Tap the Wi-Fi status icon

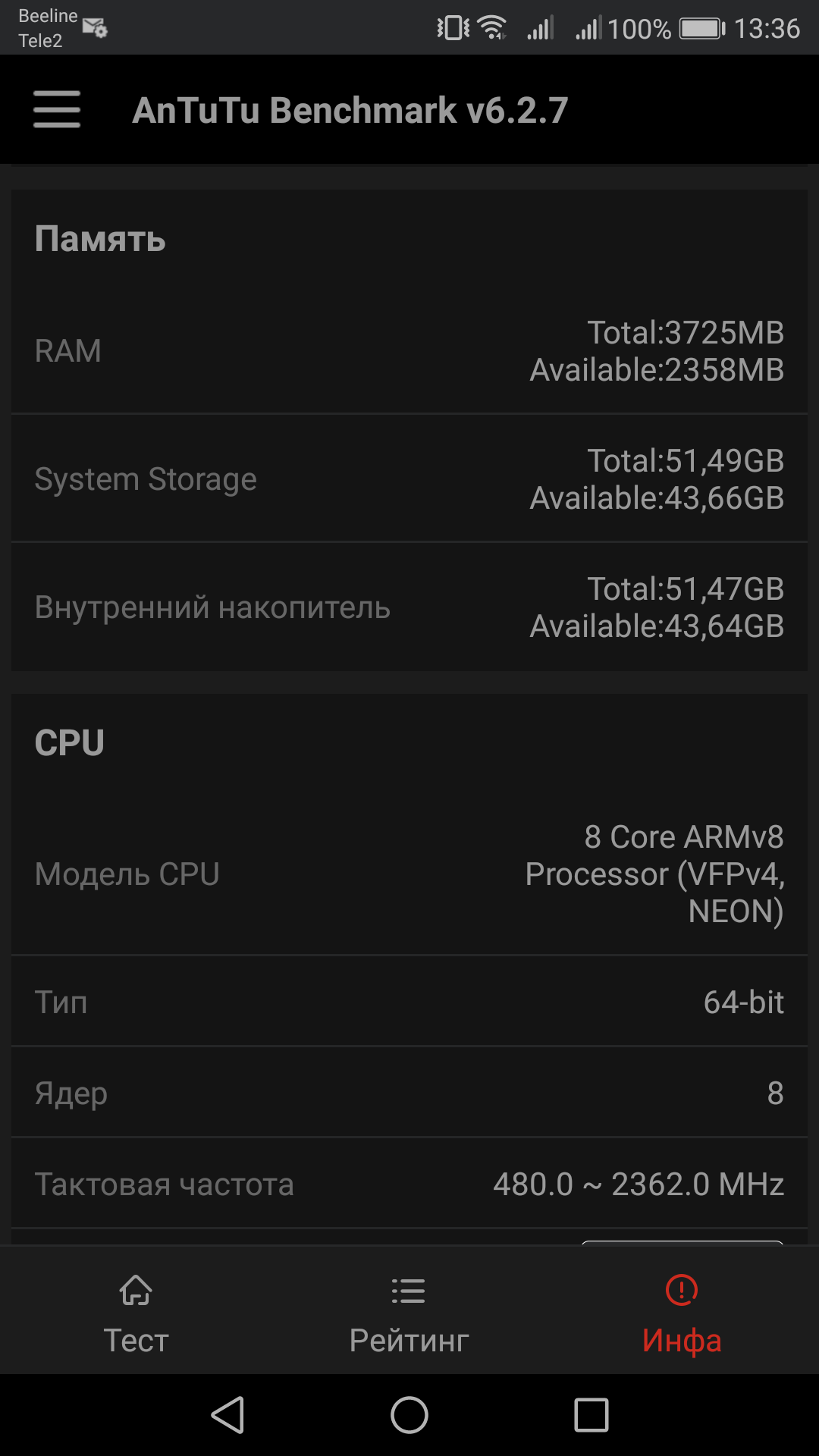point(493,29)
